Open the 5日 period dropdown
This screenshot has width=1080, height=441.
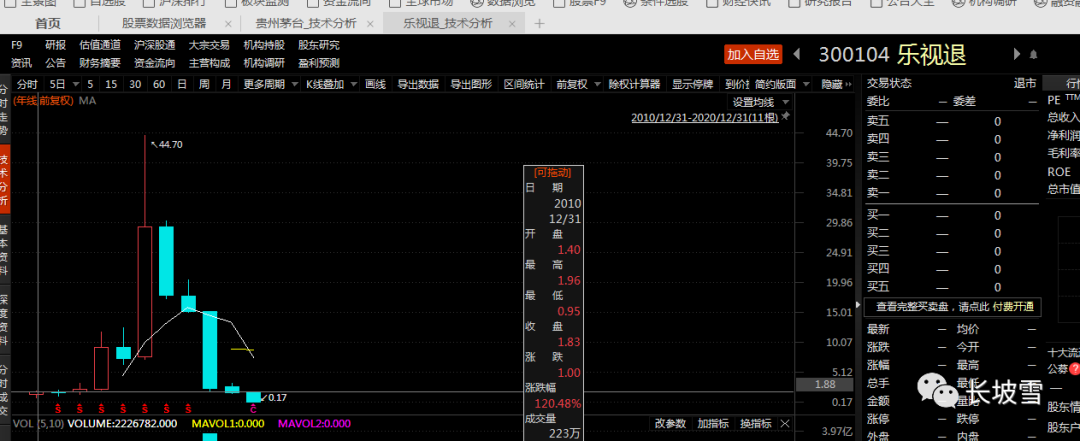tap(75, 84)
